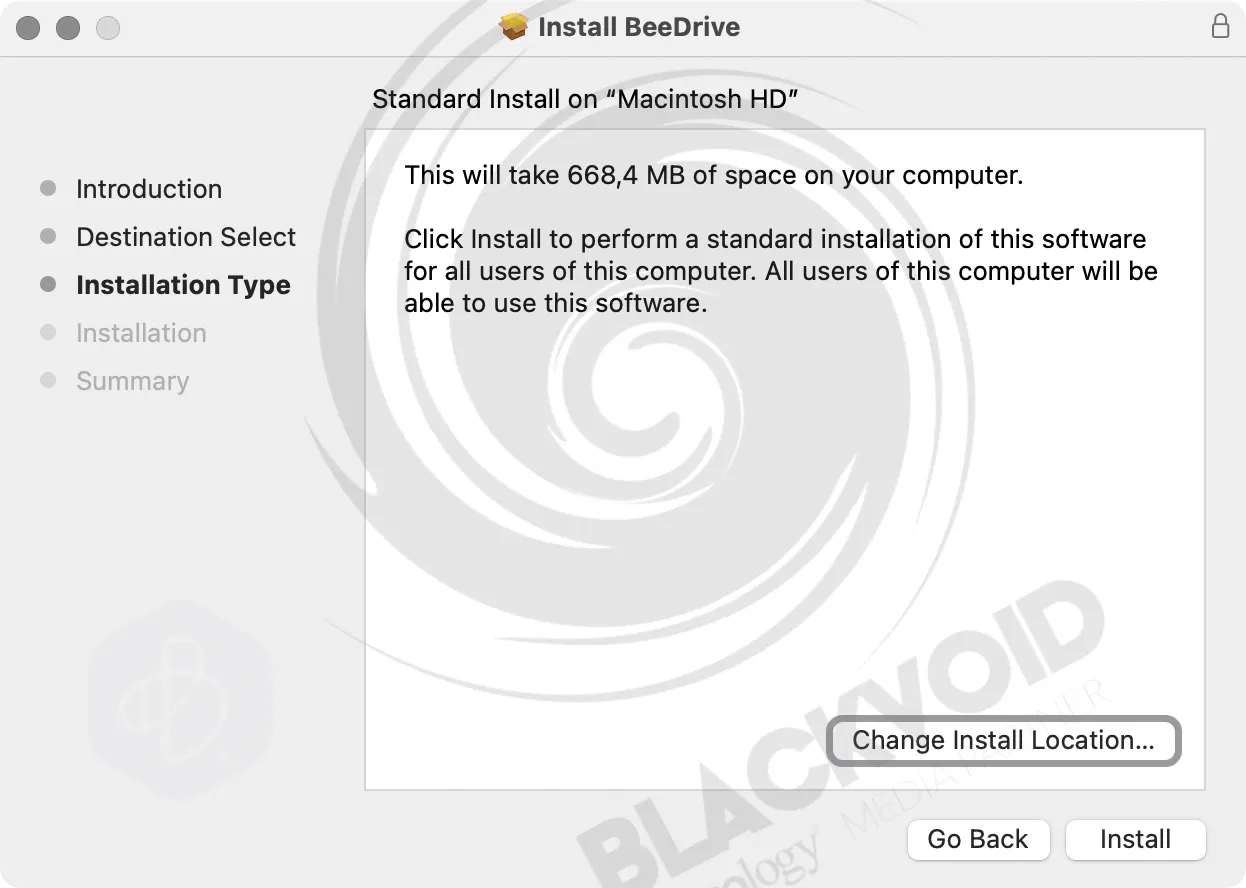
Task: Click the bullet beside Summary
Action: [x=48, y=380]
